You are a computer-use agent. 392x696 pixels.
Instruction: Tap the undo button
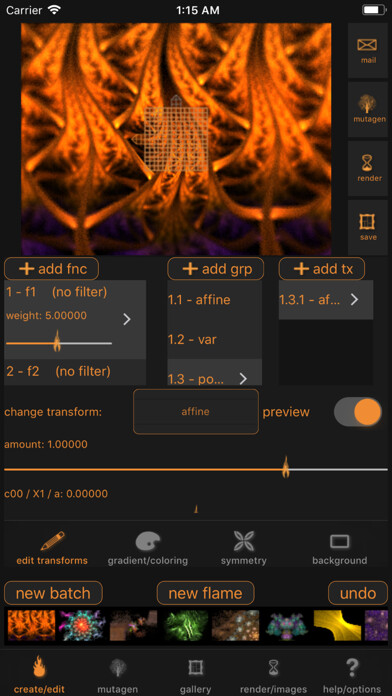click(358, 593)
